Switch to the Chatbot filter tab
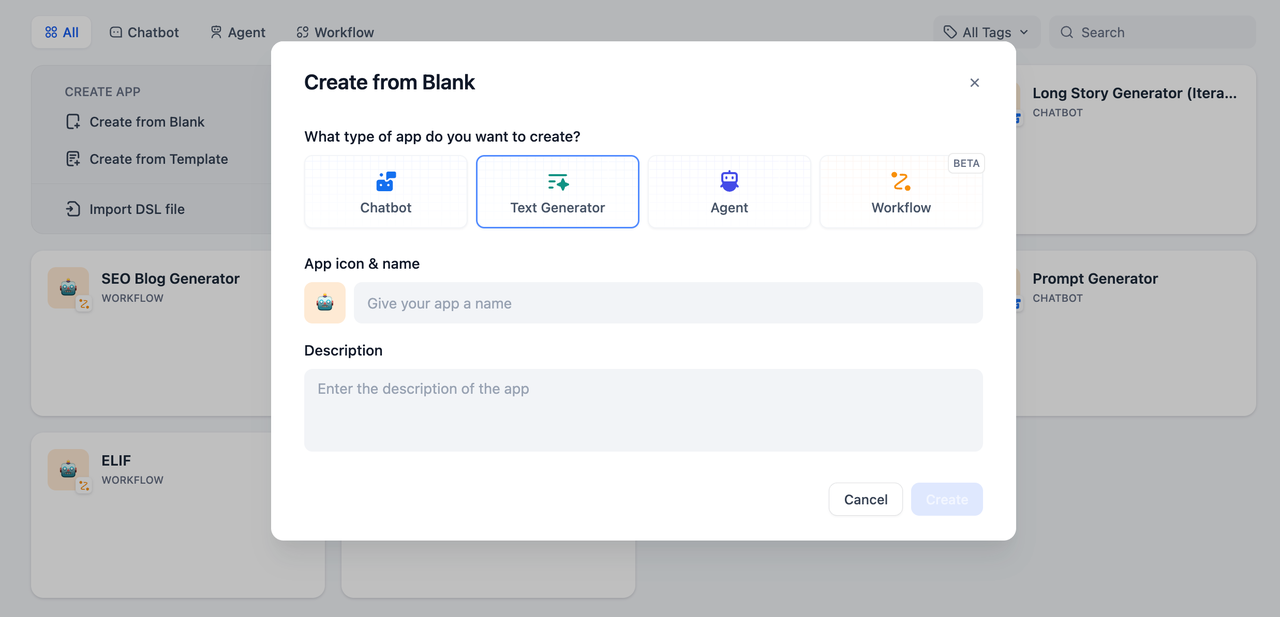 [144, 32]
